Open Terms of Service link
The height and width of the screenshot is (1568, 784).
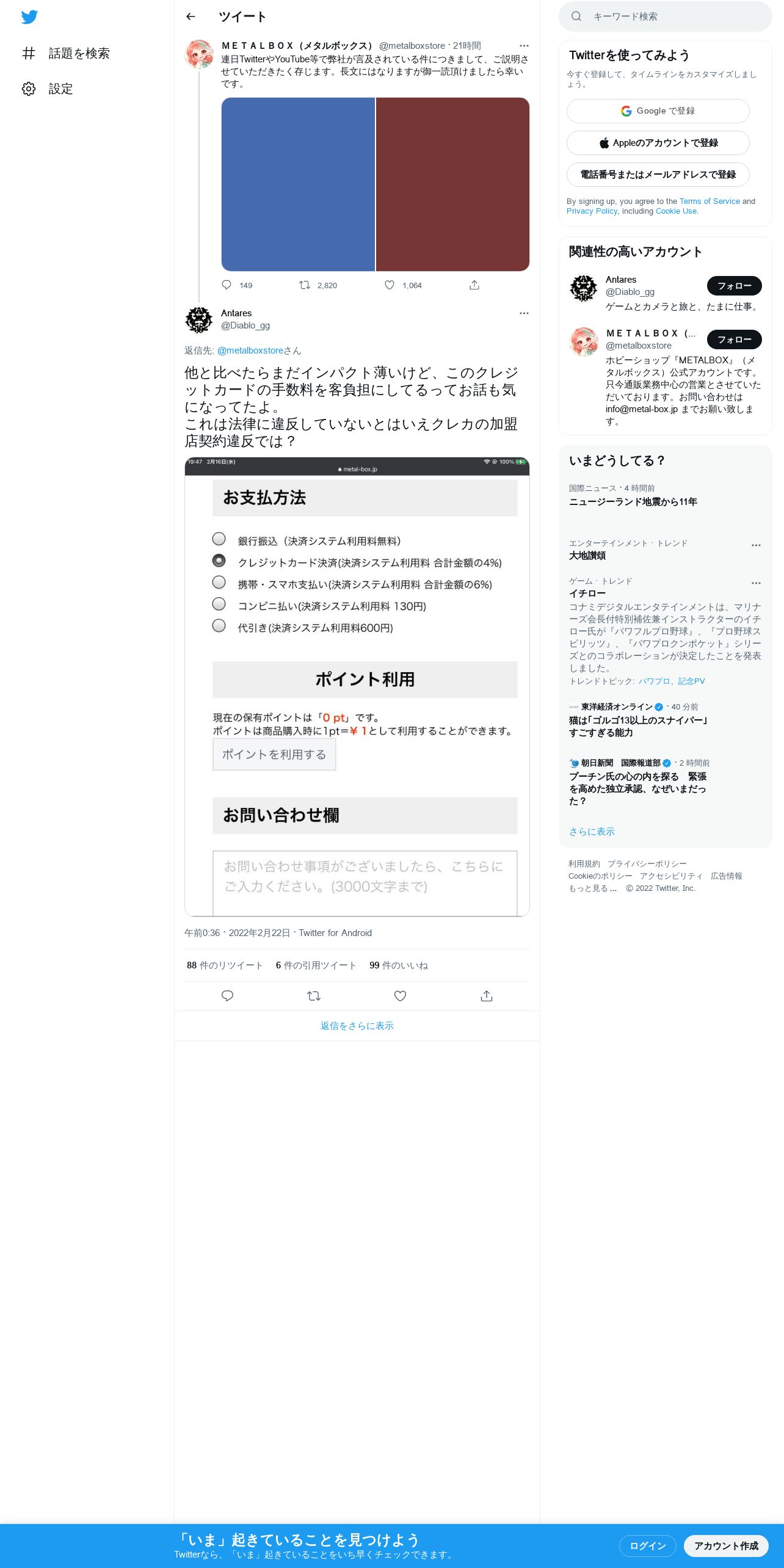coord(710,201)
